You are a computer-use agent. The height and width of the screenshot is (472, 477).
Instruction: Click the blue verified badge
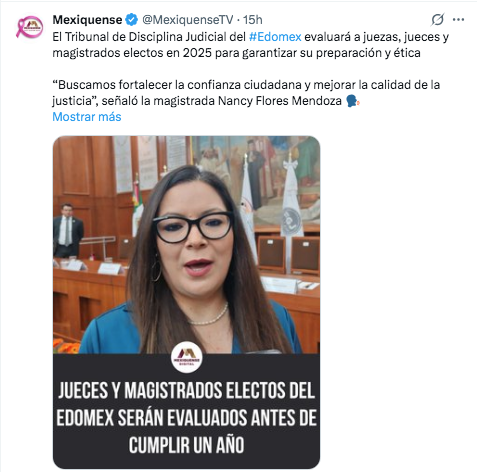click(x=131, y=20)
